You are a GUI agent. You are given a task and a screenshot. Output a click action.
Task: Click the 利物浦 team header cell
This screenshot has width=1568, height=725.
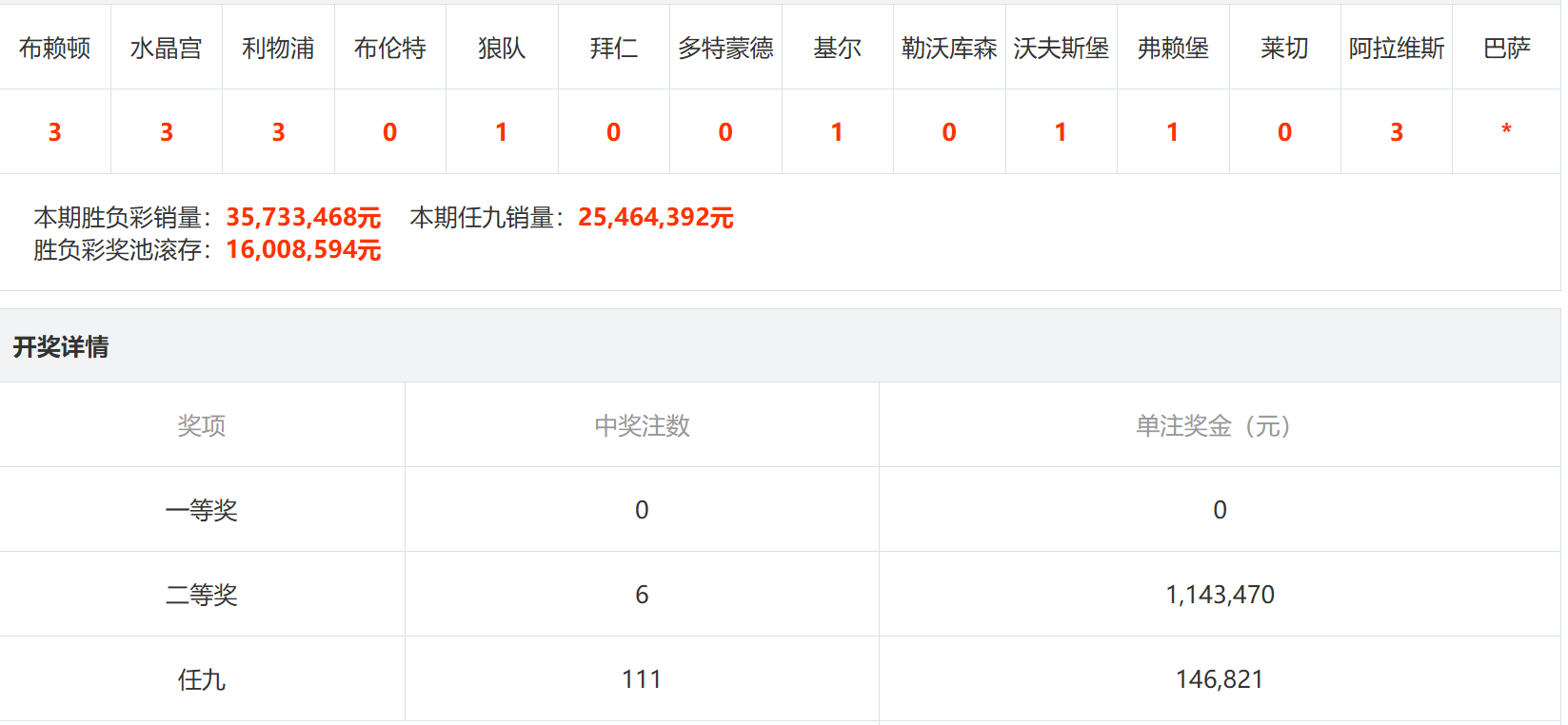click(278, 48)
